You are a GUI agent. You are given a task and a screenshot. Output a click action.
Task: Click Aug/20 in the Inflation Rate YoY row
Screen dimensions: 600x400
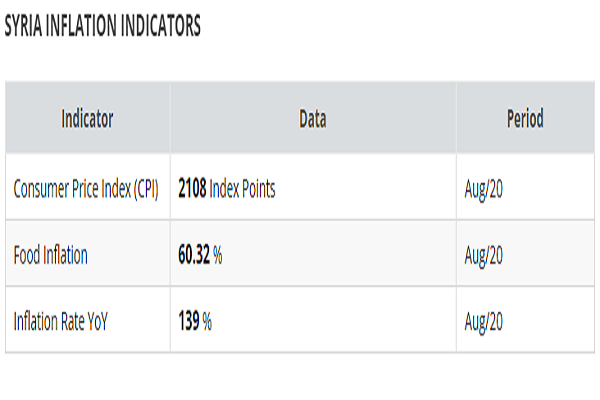click(484, 322)
